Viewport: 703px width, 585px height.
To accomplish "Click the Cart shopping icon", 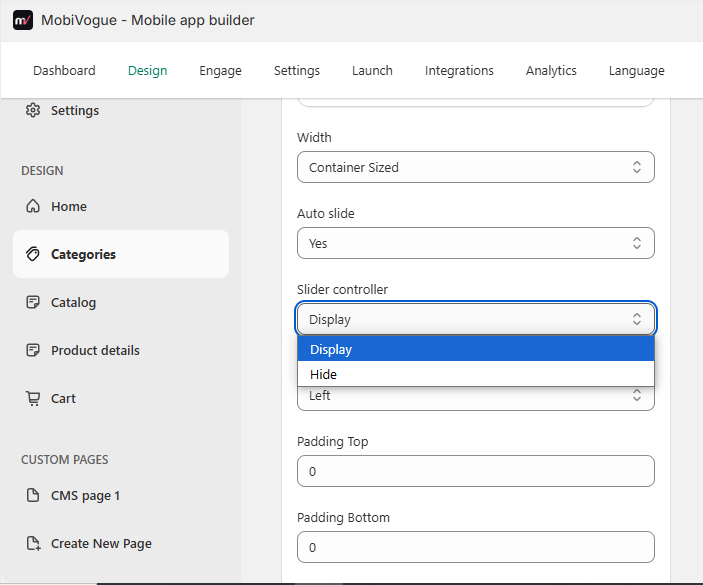I will click(33, 398).
